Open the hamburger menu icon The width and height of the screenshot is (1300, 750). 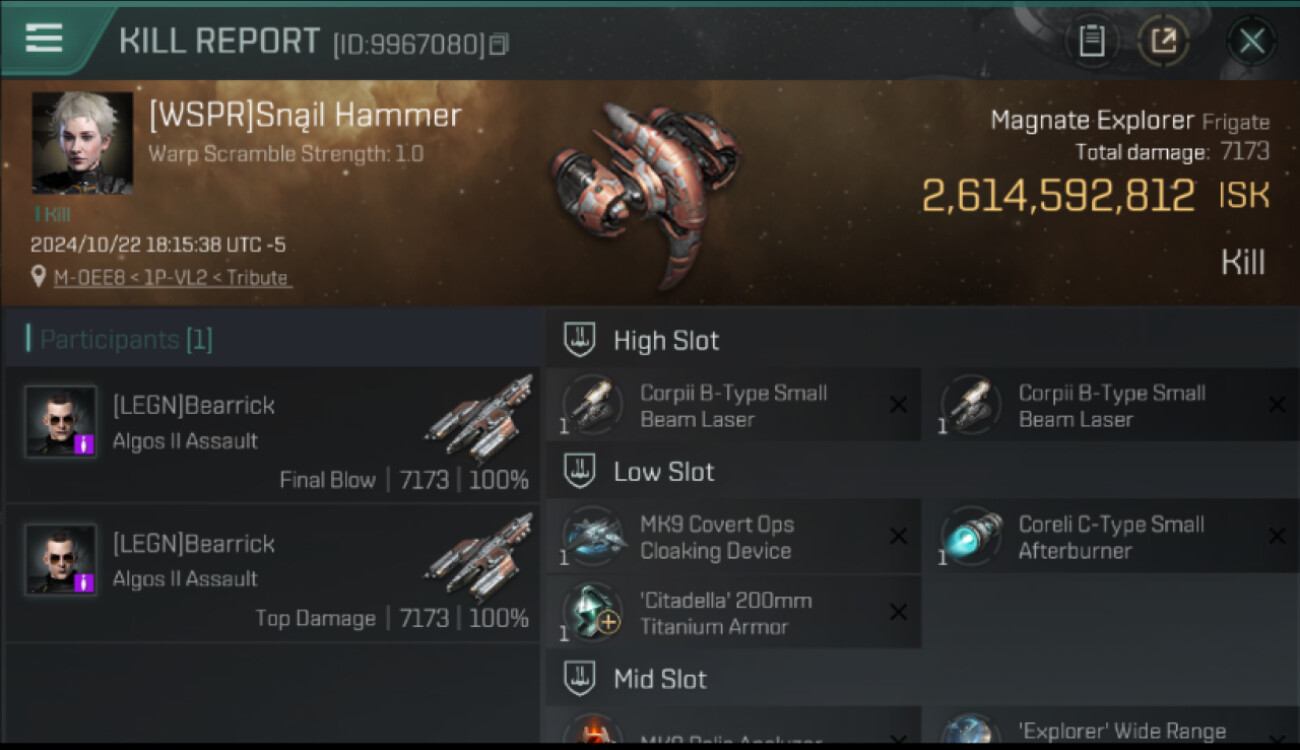44,38
